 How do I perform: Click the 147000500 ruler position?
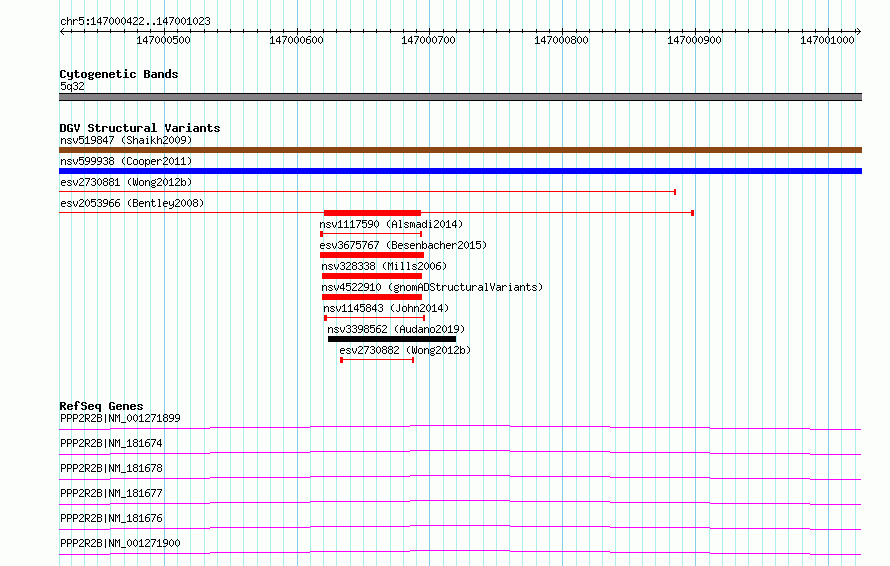pos(163,40)
